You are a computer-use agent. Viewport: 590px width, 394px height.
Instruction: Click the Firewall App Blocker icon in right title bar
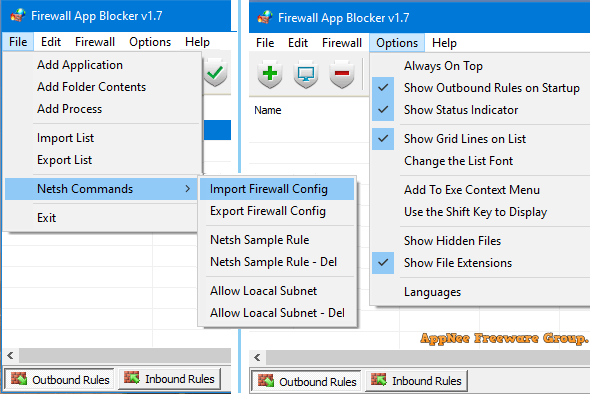click(x=265, y=17)
